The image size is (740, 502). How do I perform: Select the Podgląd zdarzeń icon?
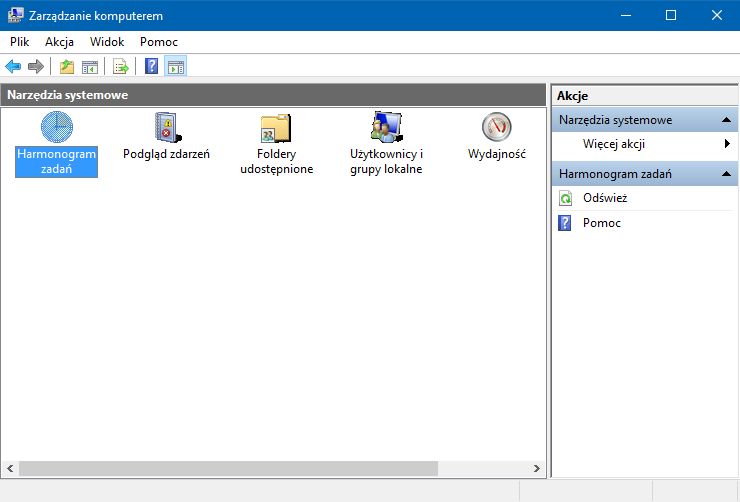[167, 127]
